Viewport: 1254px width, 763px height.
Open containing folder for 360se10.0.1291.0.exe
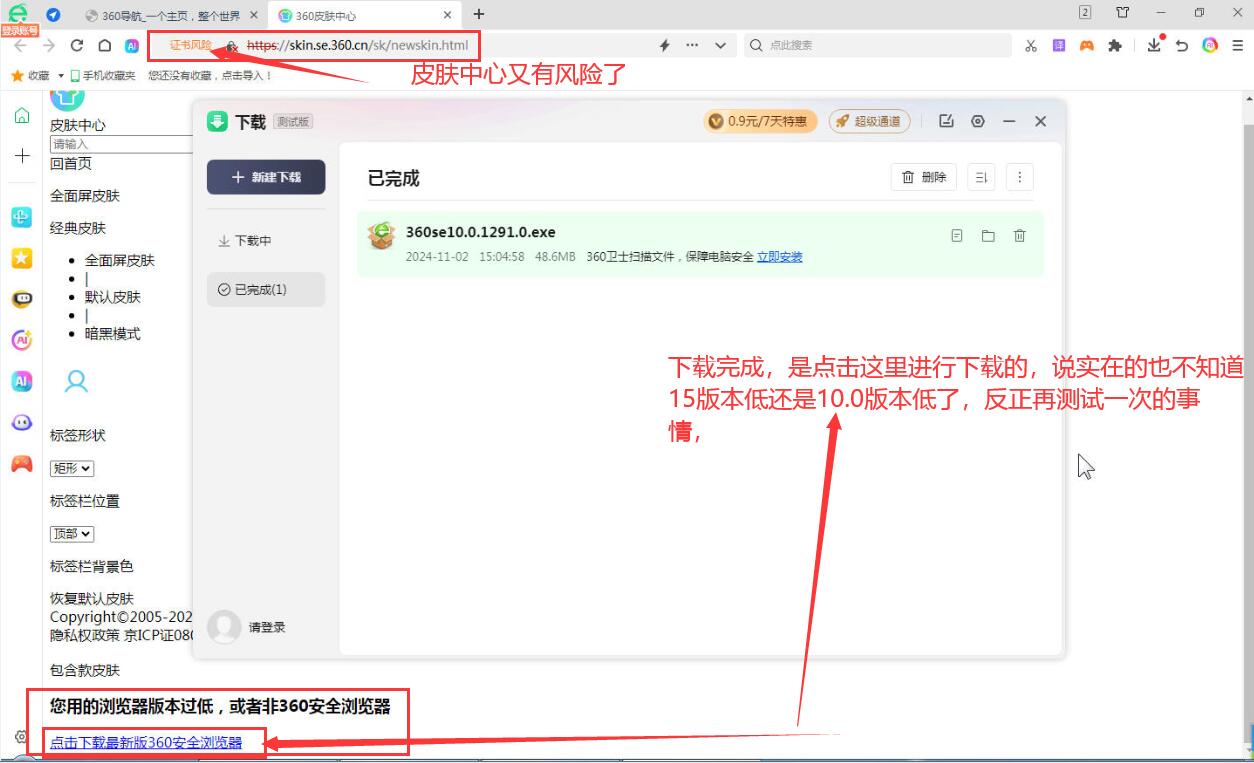(x=988, y=236)
